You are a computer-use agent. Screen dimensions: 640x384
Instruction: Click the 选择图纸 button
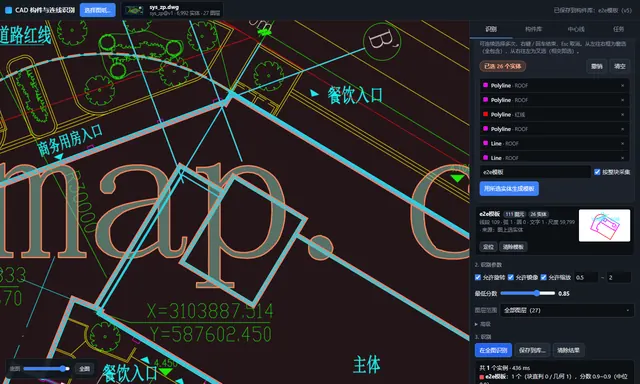click(x=98, y=10)
